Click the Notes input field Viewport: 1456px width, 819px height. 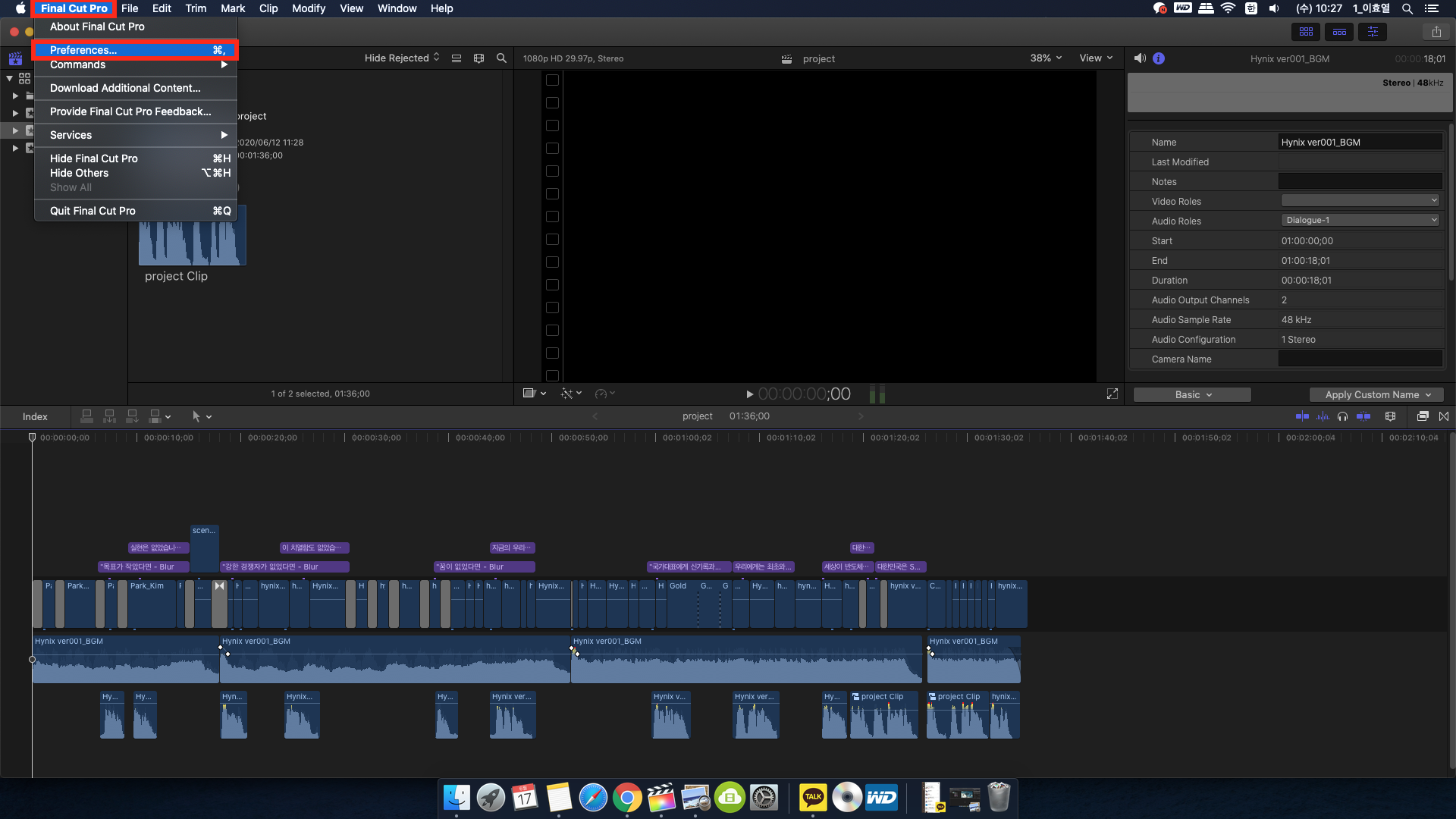tap(1360, 181)
